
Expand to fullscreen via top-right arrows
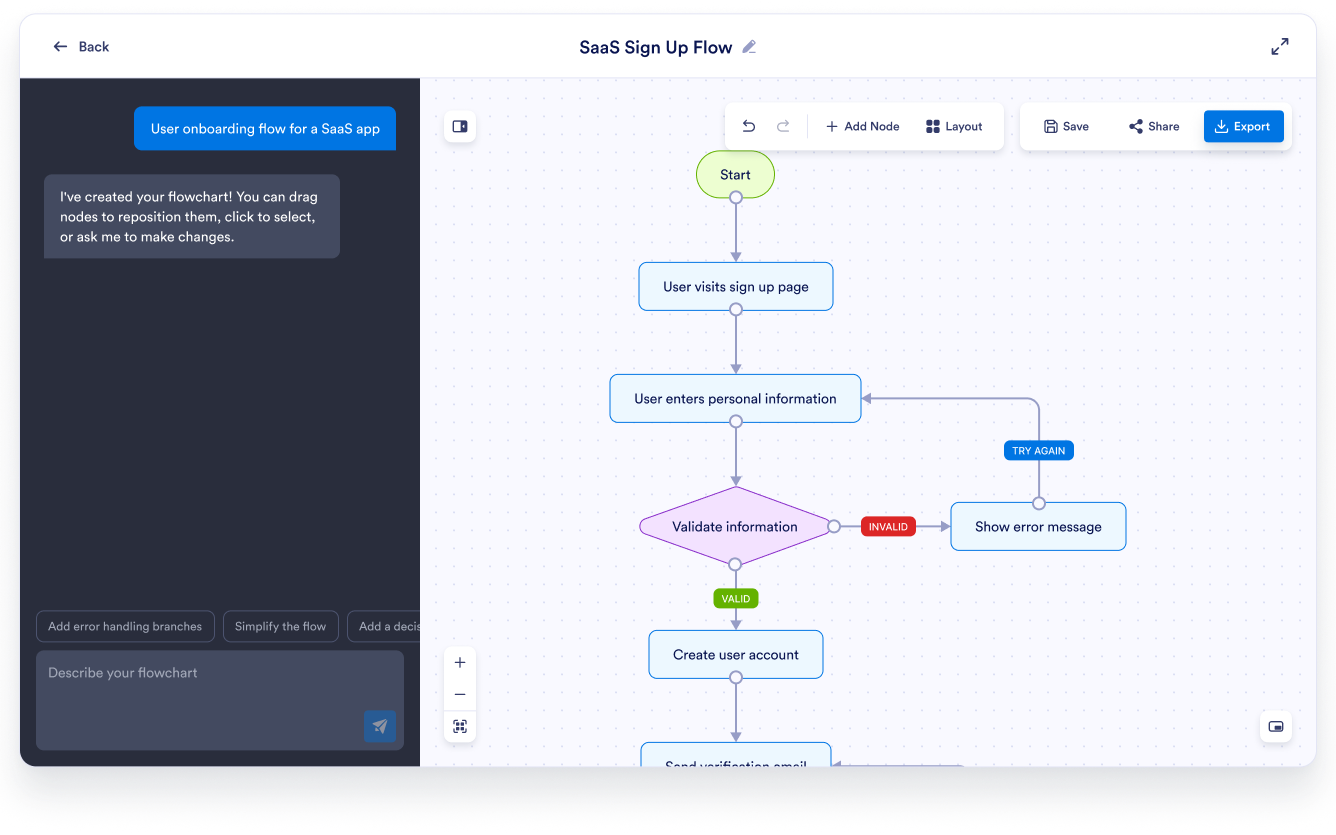pos(1280,46)
